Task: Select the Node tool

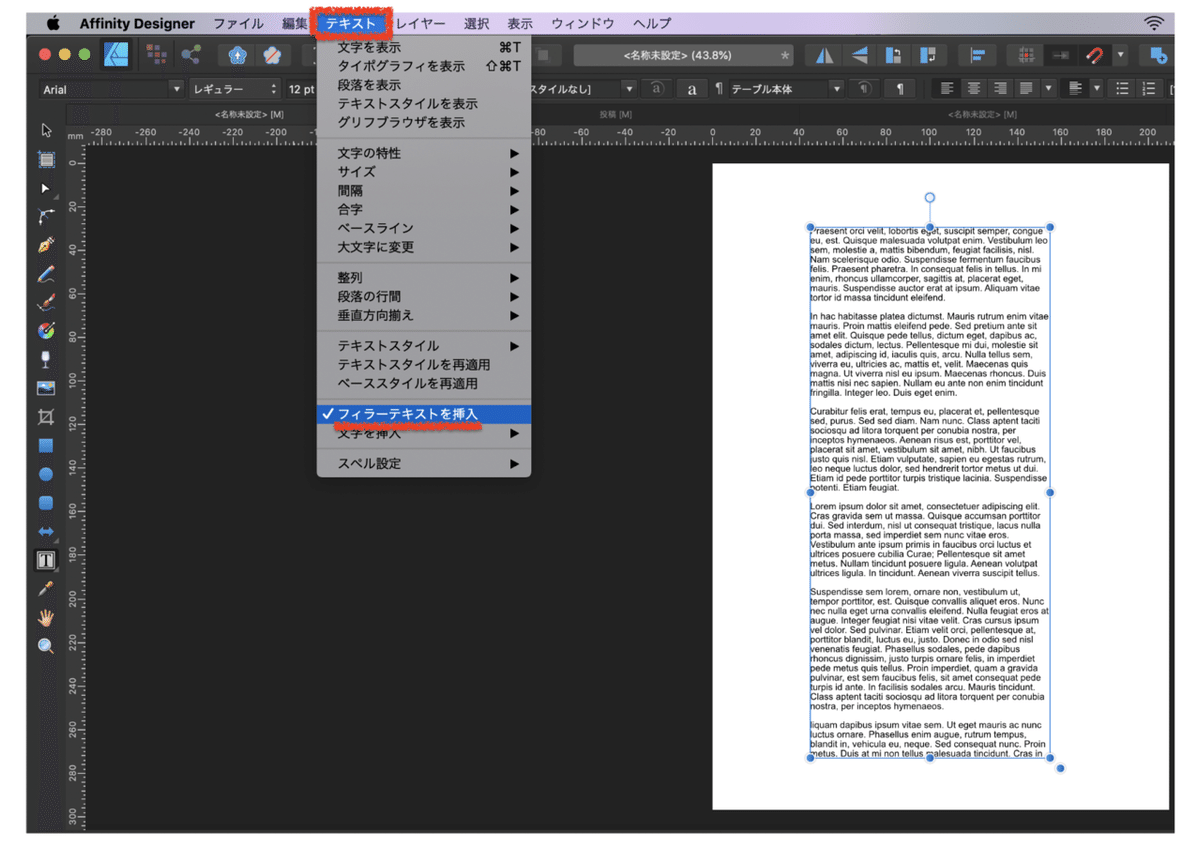Action: 46,188
